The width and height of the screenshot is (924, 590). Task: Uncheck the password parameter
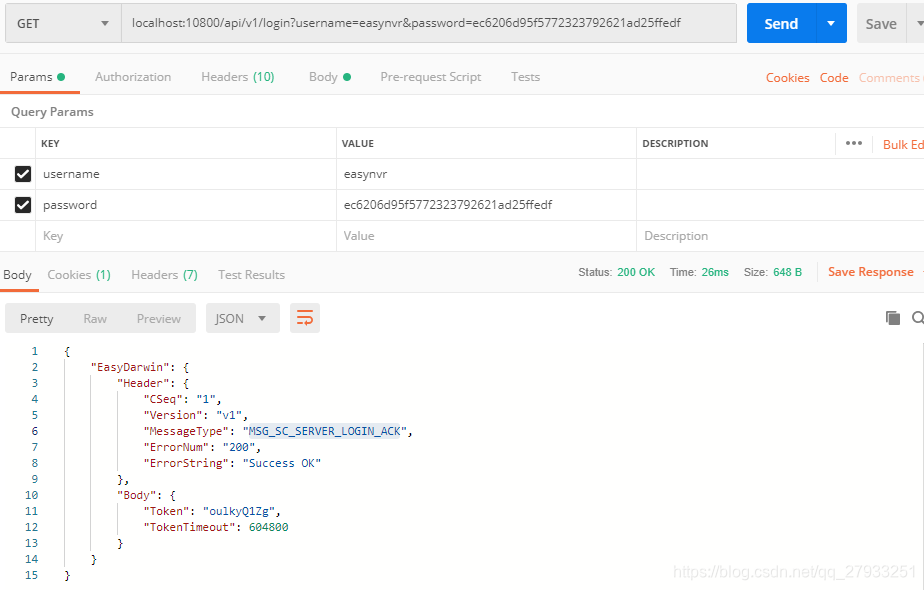[23, 205]
